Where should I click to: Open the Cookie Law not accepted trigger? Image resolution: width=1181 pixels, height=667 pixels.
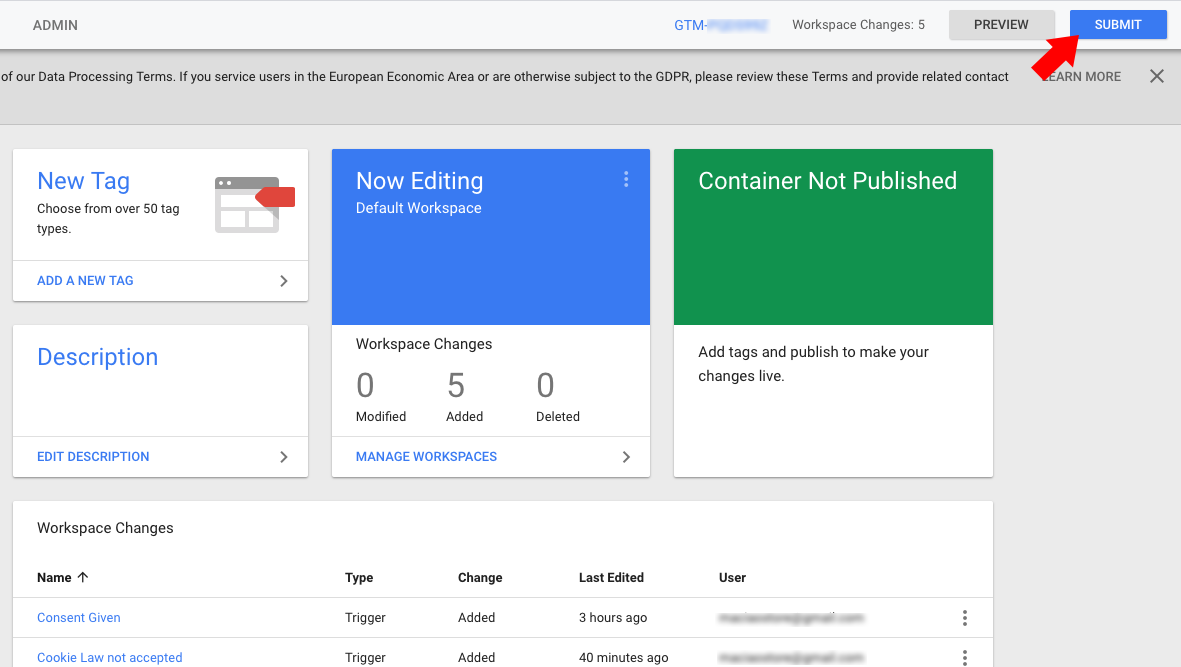109,657
